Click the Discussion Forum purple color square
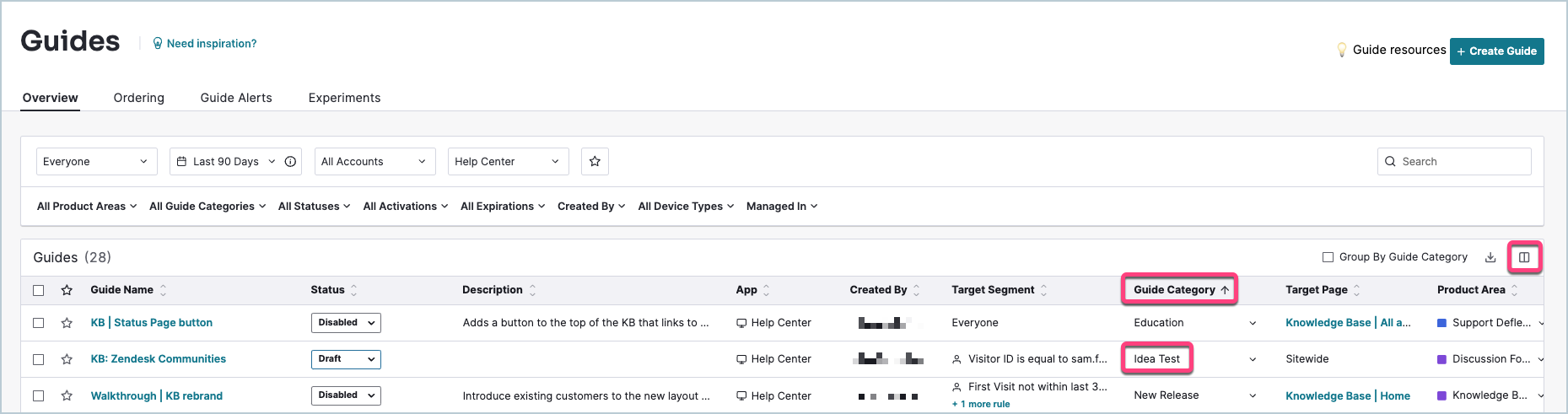 [x=1441, y=359]
